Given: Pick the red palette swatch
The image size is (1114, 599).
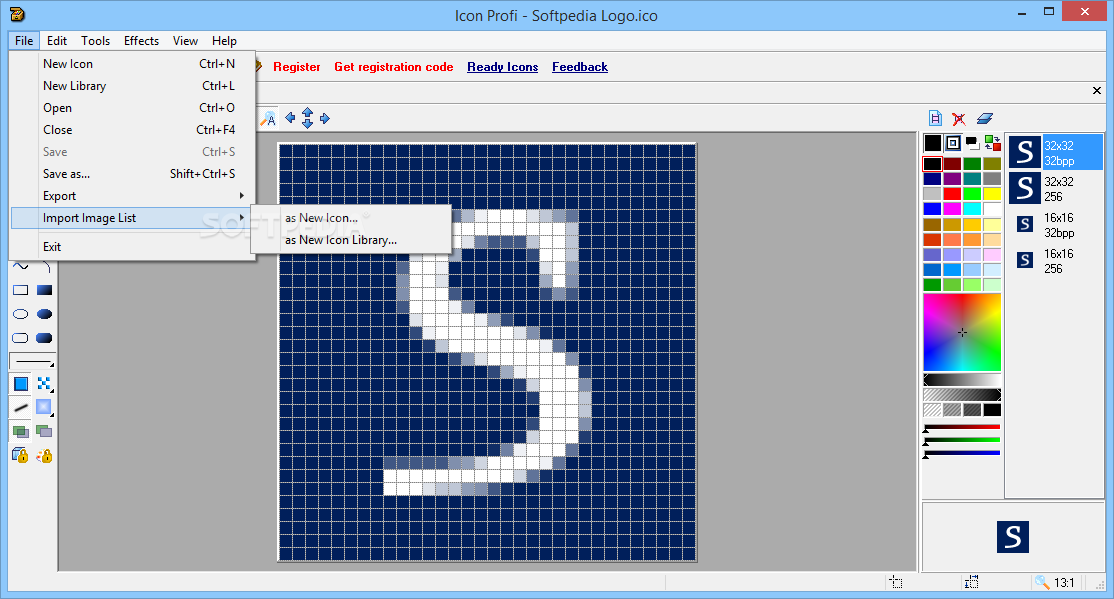Looking at the screenshot, I should [952, 194].
